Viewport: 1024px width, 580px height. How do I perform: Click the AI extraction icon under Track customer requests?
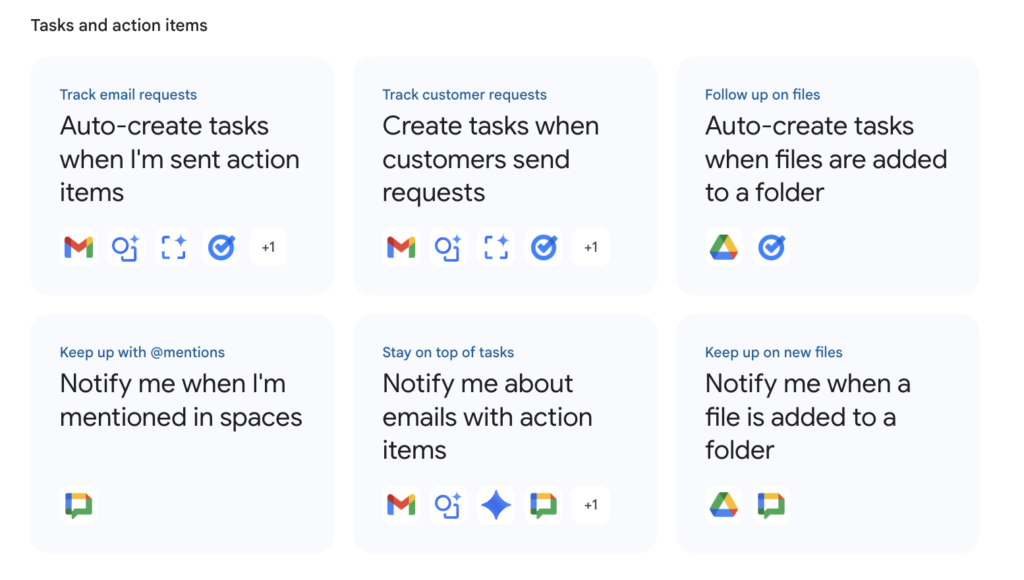447,247
